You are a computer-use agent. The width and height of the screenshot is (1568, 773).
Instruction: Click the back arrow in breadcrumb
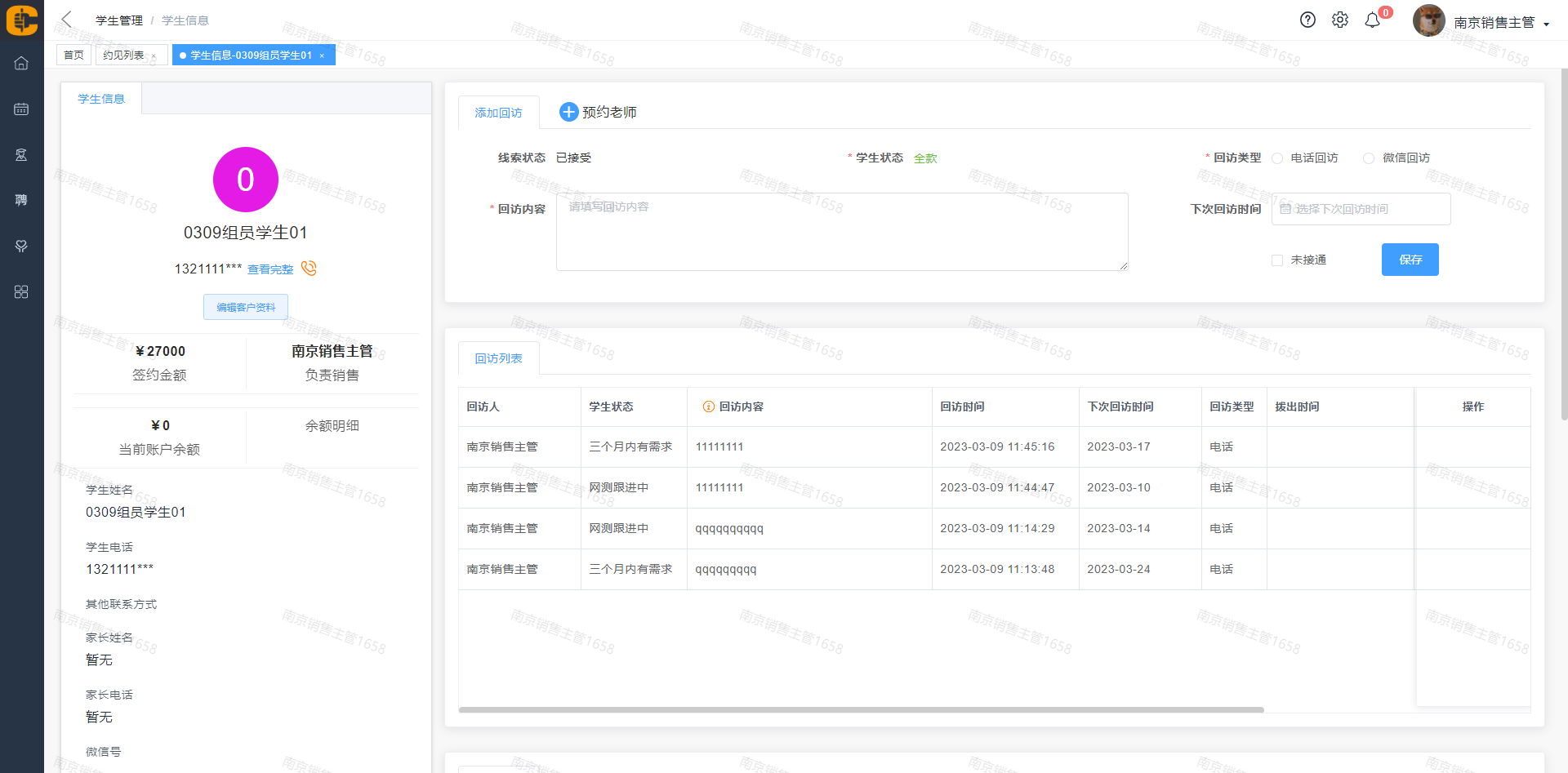tap(67, 20)
